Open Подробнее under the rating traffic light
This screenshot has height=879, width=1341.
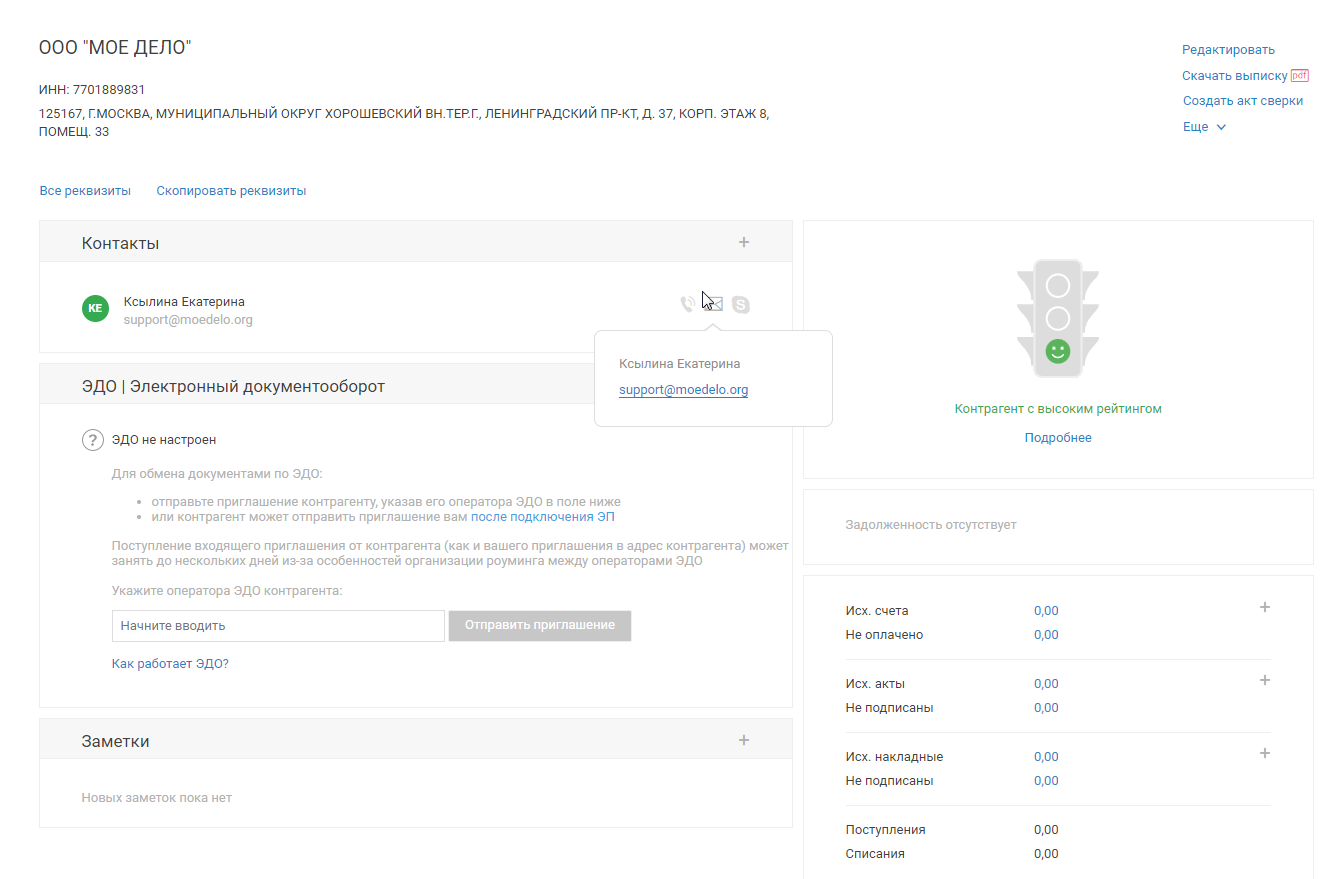point(1058,438)
